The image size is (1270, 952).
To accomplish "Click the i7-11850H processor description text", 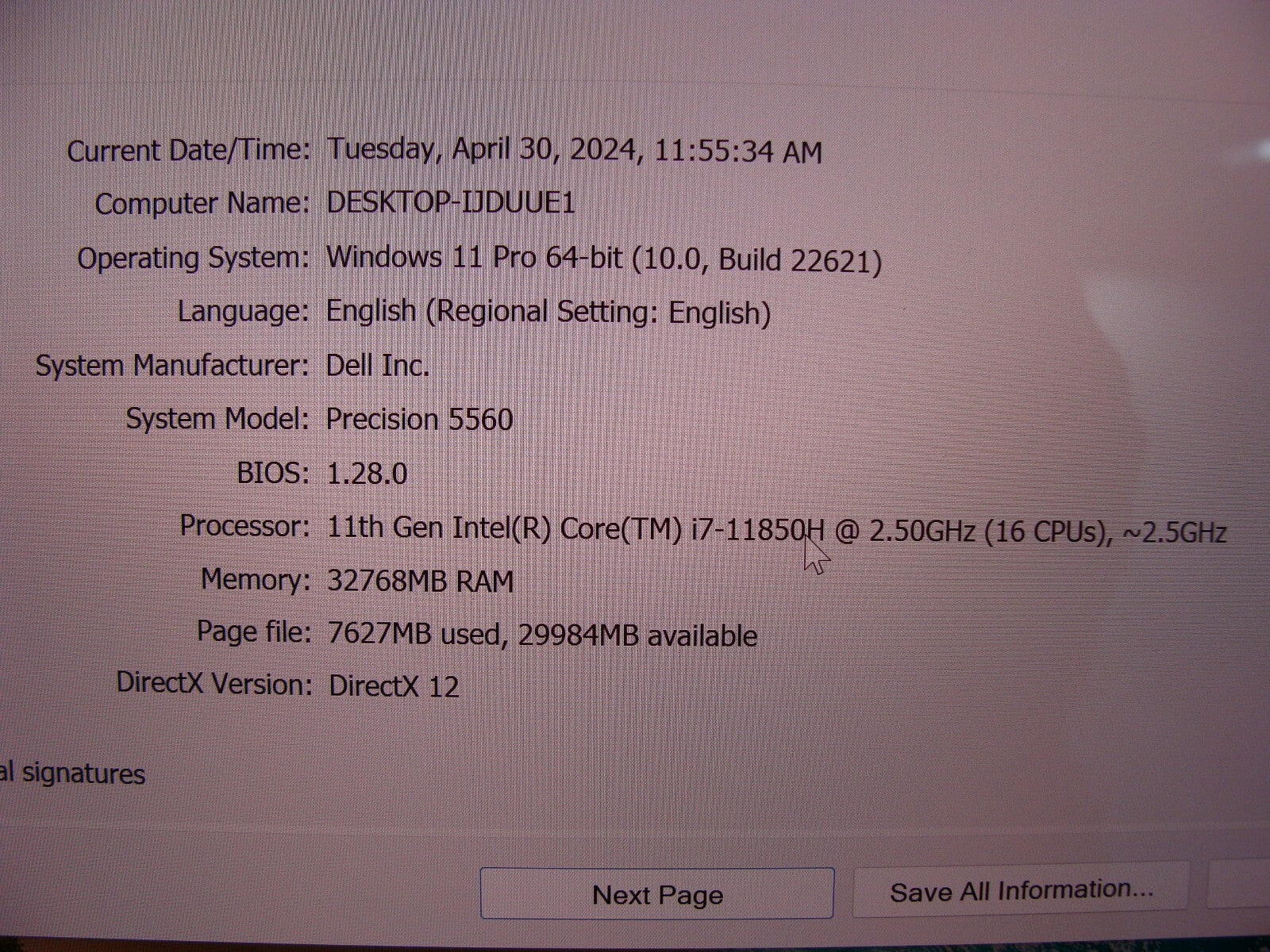I will coord(776,529).
